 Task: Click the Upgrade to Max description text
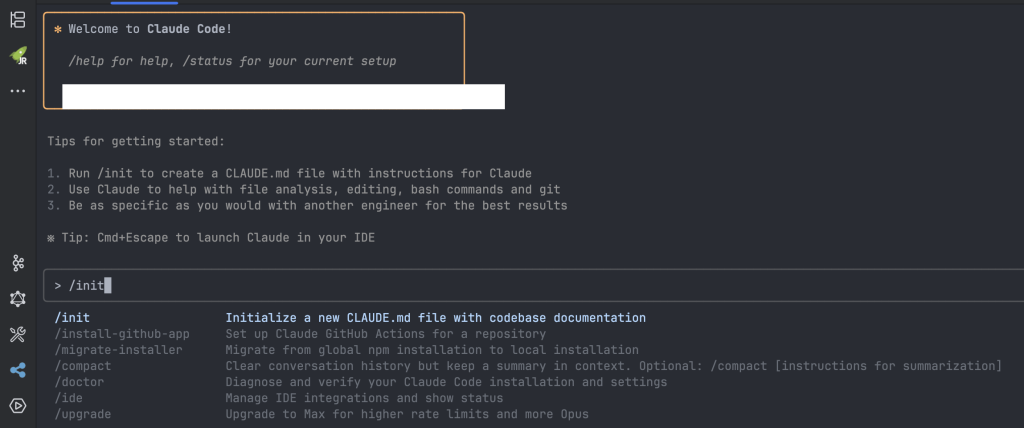click(x=407, y=414)
